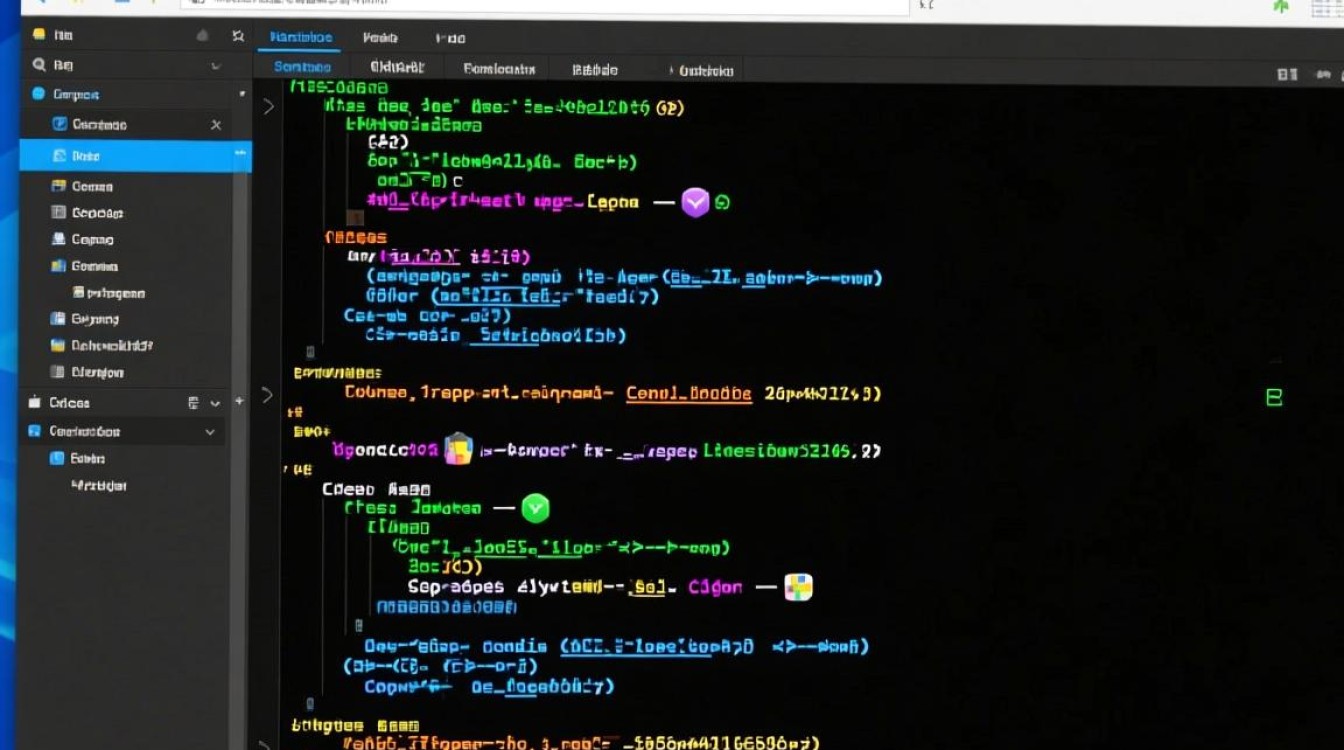The width and height of the screenshot is (1344, 750).
Task: Open the second top-level tab
Action: [x=380, y=38]
